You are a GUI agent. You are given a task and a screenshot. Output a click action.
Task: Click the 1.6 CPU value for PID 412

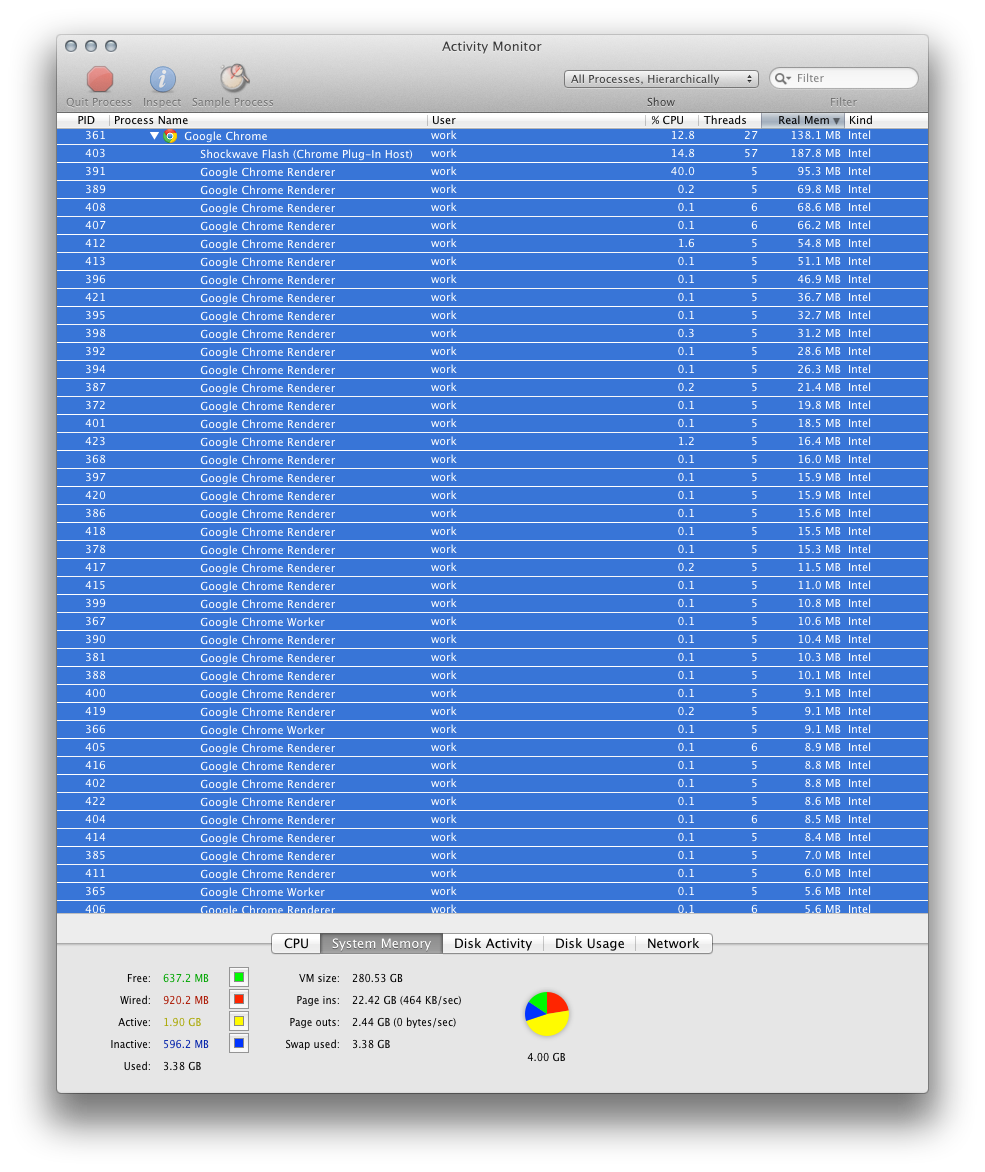686,243
